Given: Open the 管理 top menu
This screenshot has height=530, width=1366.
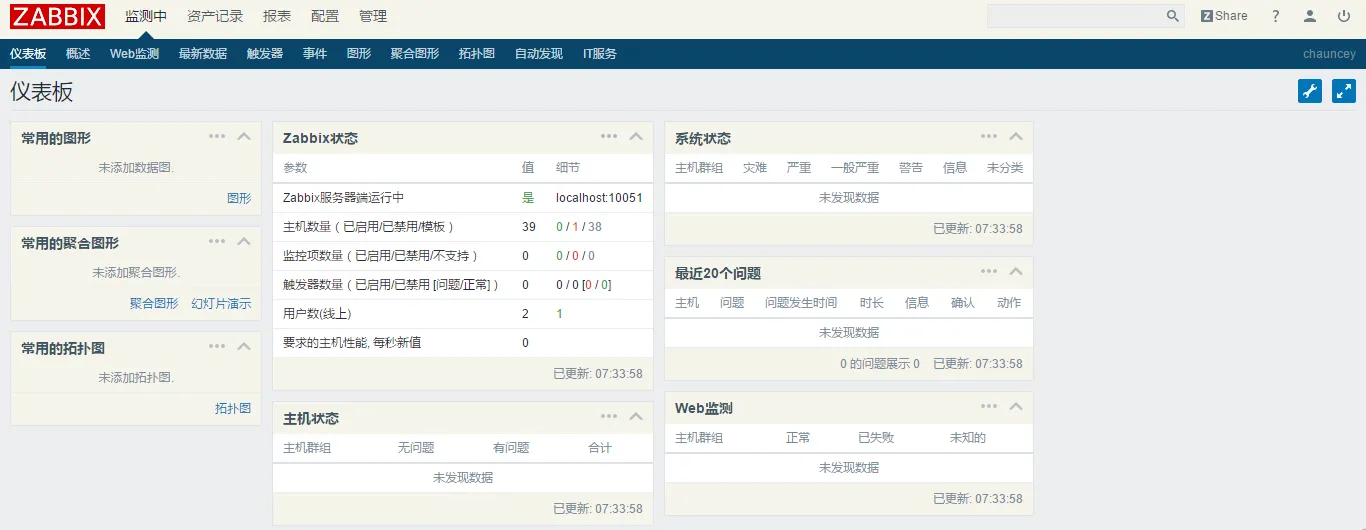Looking at the screenshot, I should point(373,16).
